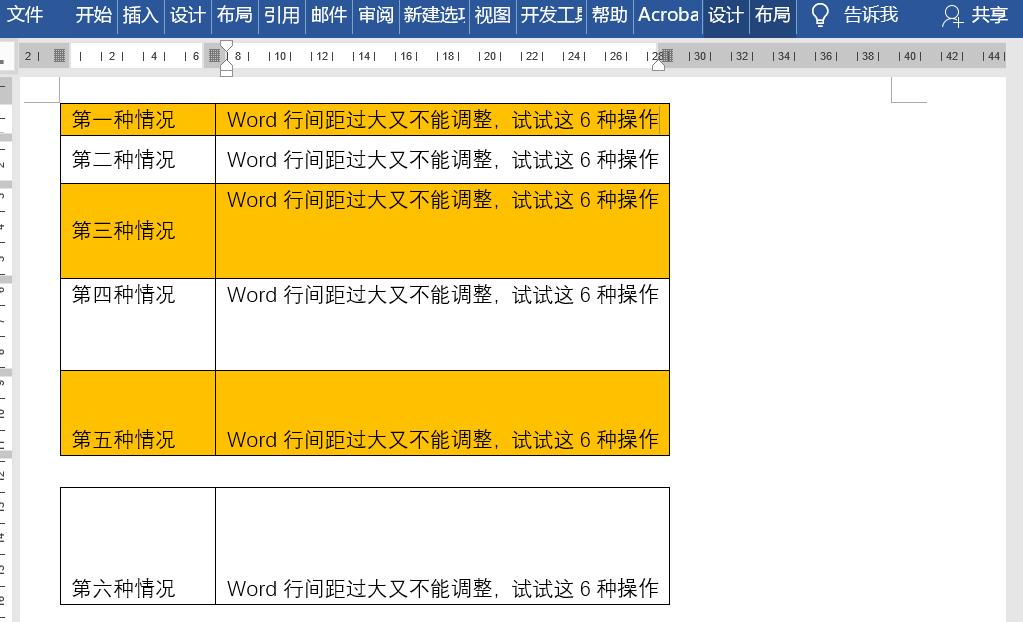Screen dimensions: 1023x622
Task: Open the 邮件 tab
Action: coord(328,16)
